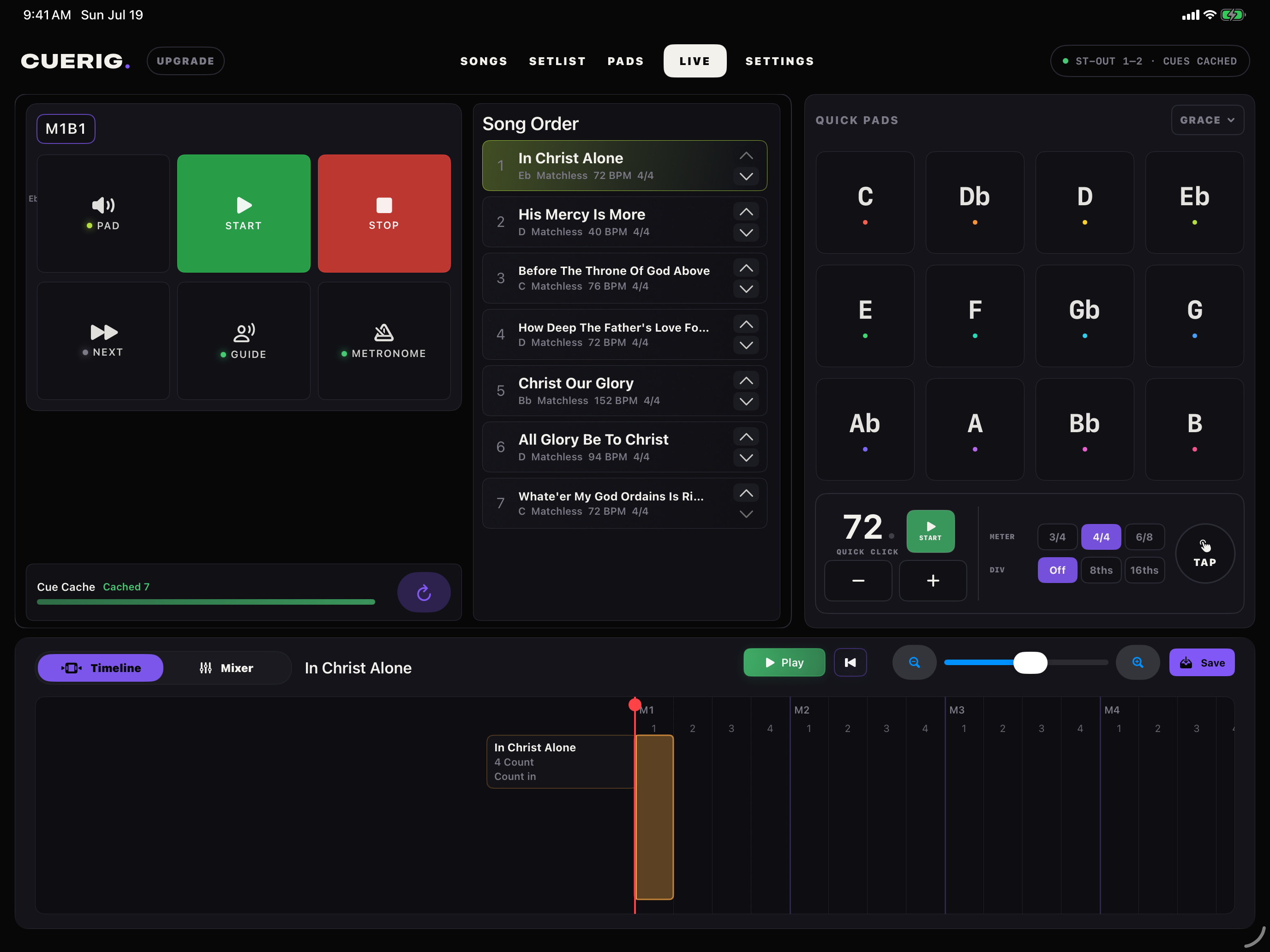Viewport: 1270px width, 952px height.
Task: Switch to the Timeline view
Action: [101, 667]
